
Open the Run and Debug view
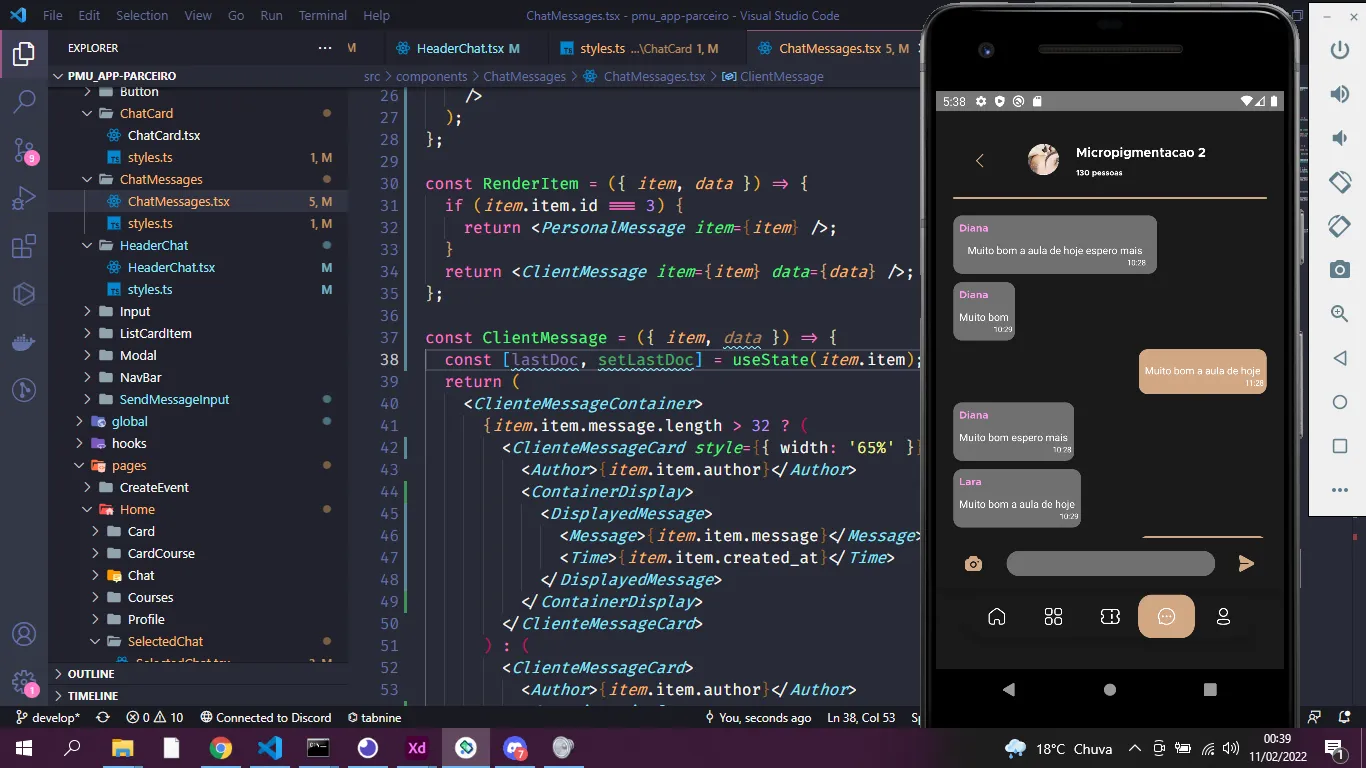point(24,198)
